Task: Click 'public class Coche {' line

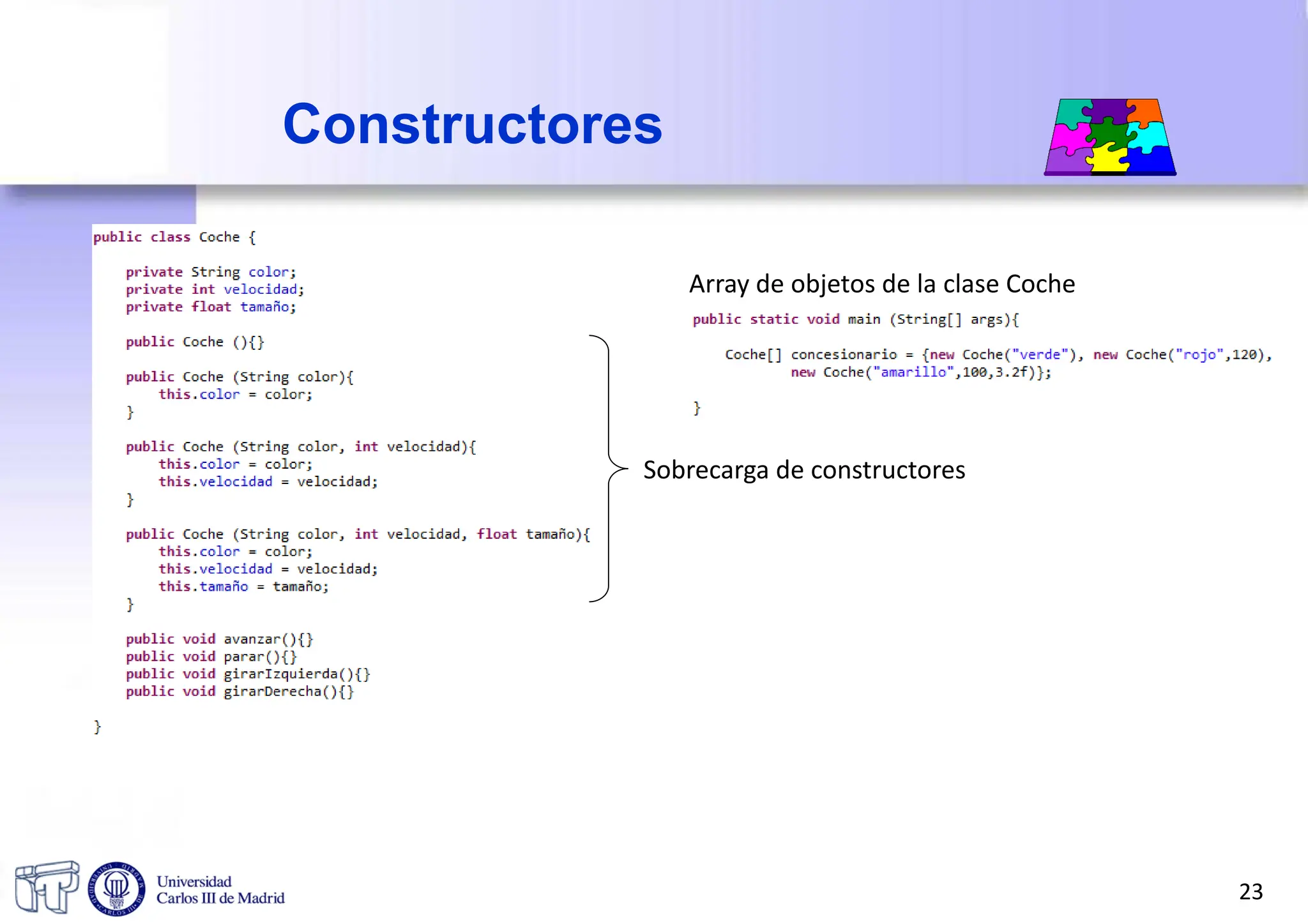Action: (174, 237)
